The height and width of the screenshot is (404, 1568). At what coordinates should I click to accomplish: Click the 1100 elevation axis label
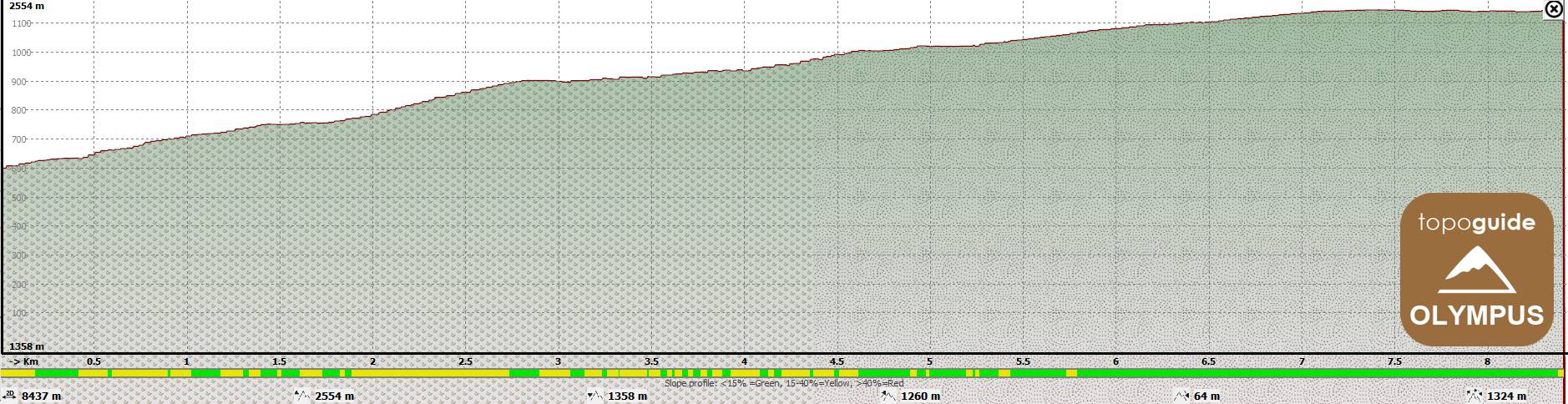click(22, 23)
